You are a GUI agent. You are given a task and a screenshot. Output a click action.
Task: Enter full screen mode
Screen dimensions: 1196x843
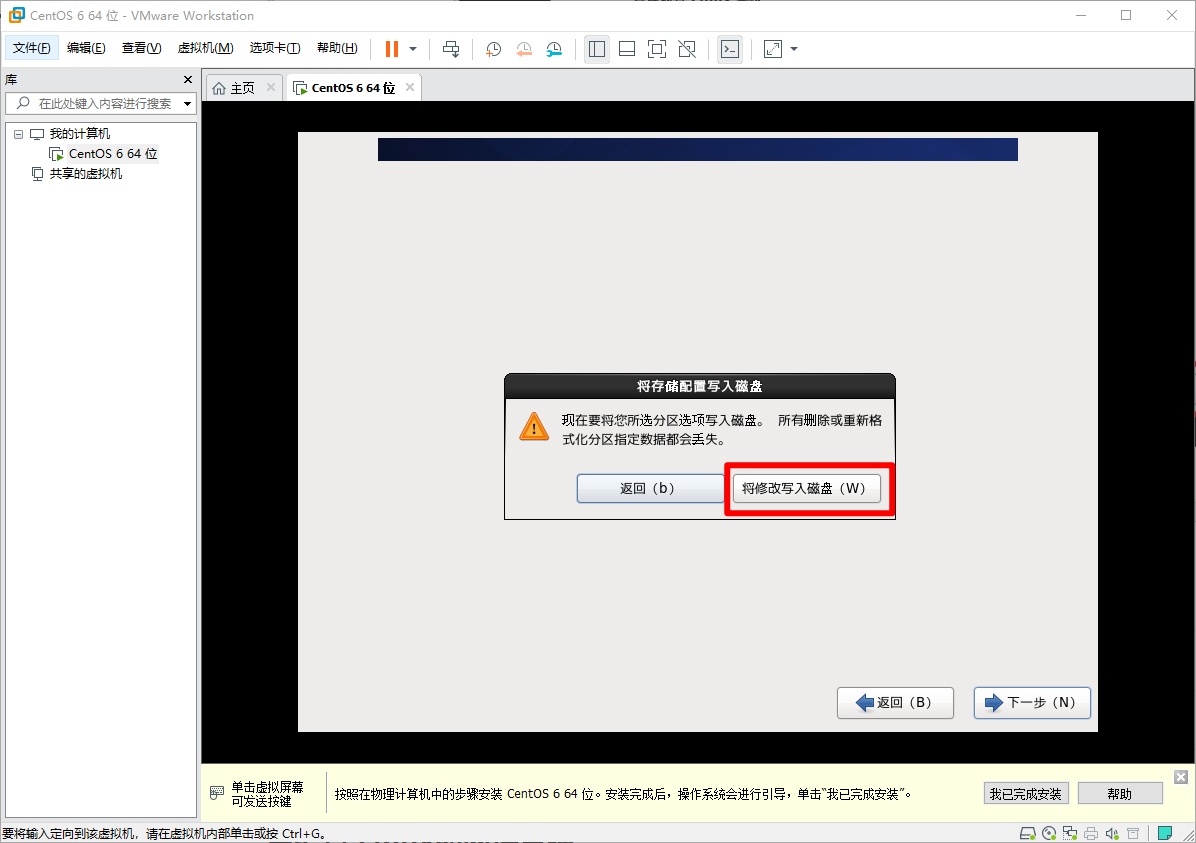point(656,49)
